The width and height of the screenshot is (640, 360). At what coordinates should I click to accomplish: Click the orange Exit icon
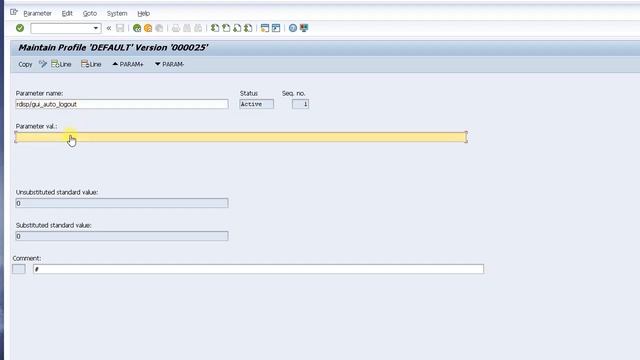pyautogui.click(x=148, y=28)
